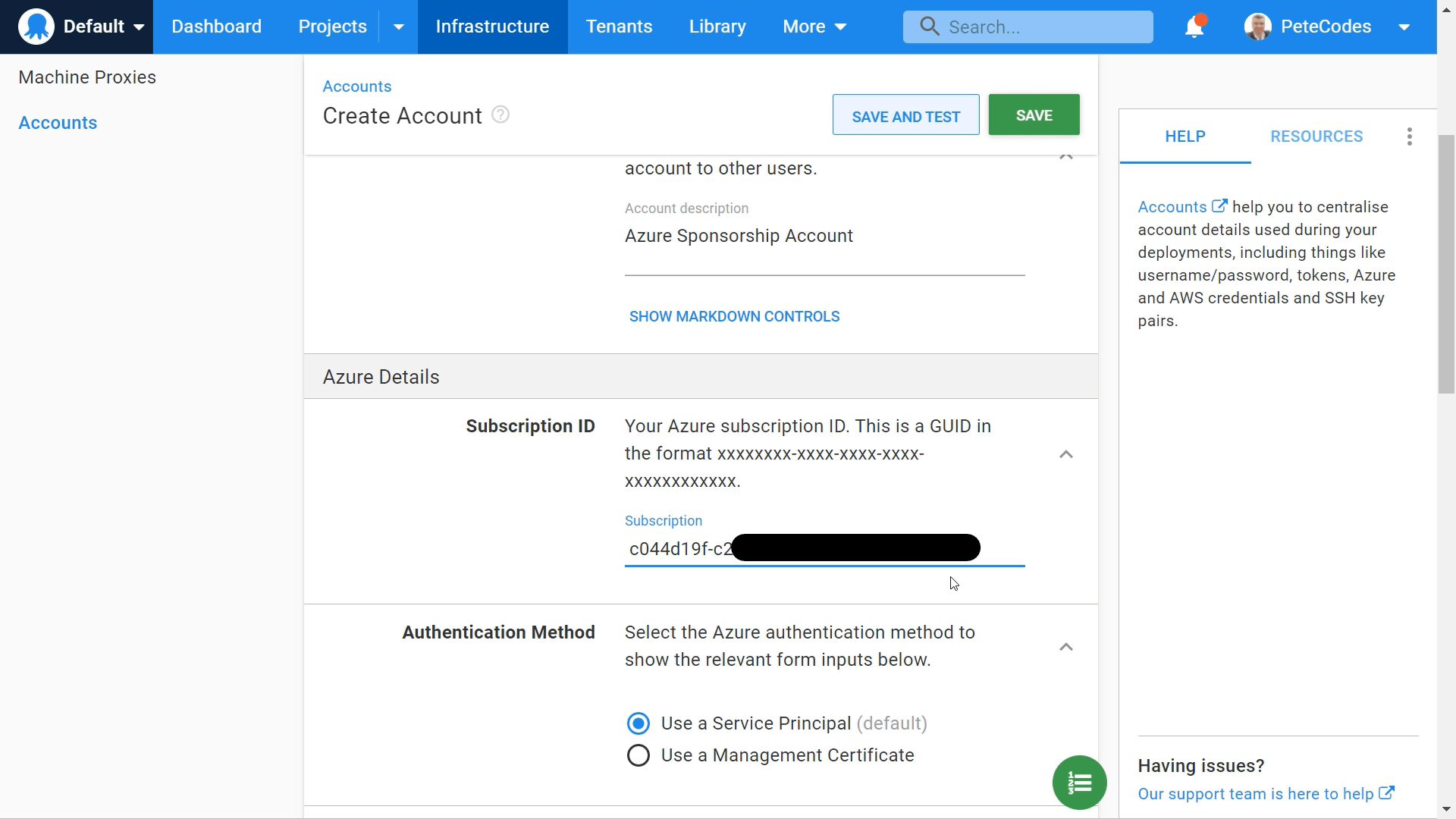
Task: Open the Library menu
Action: (x=717, y=27)
